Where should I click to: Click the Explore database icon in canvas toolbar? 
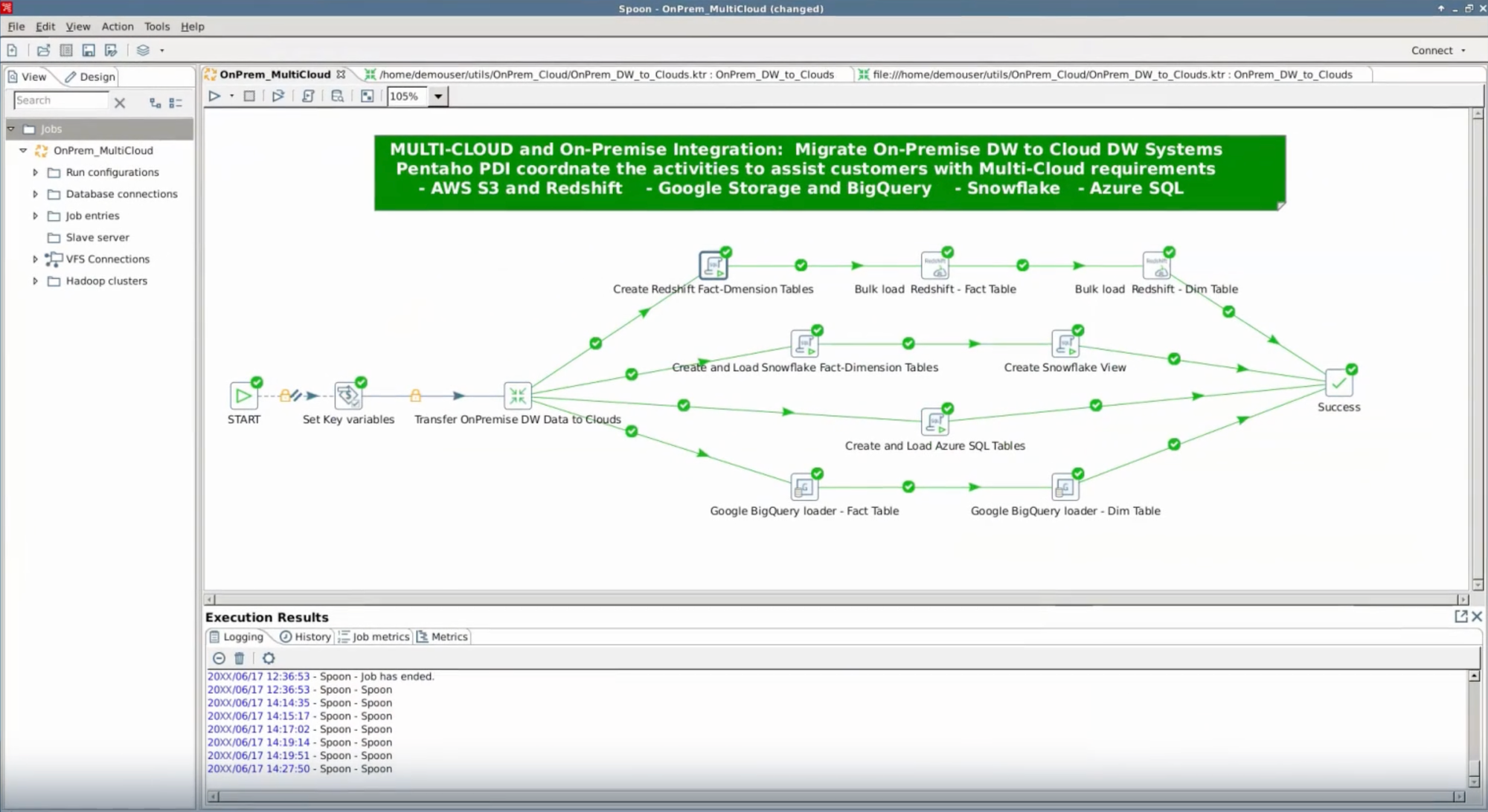[x=337, y=96]
